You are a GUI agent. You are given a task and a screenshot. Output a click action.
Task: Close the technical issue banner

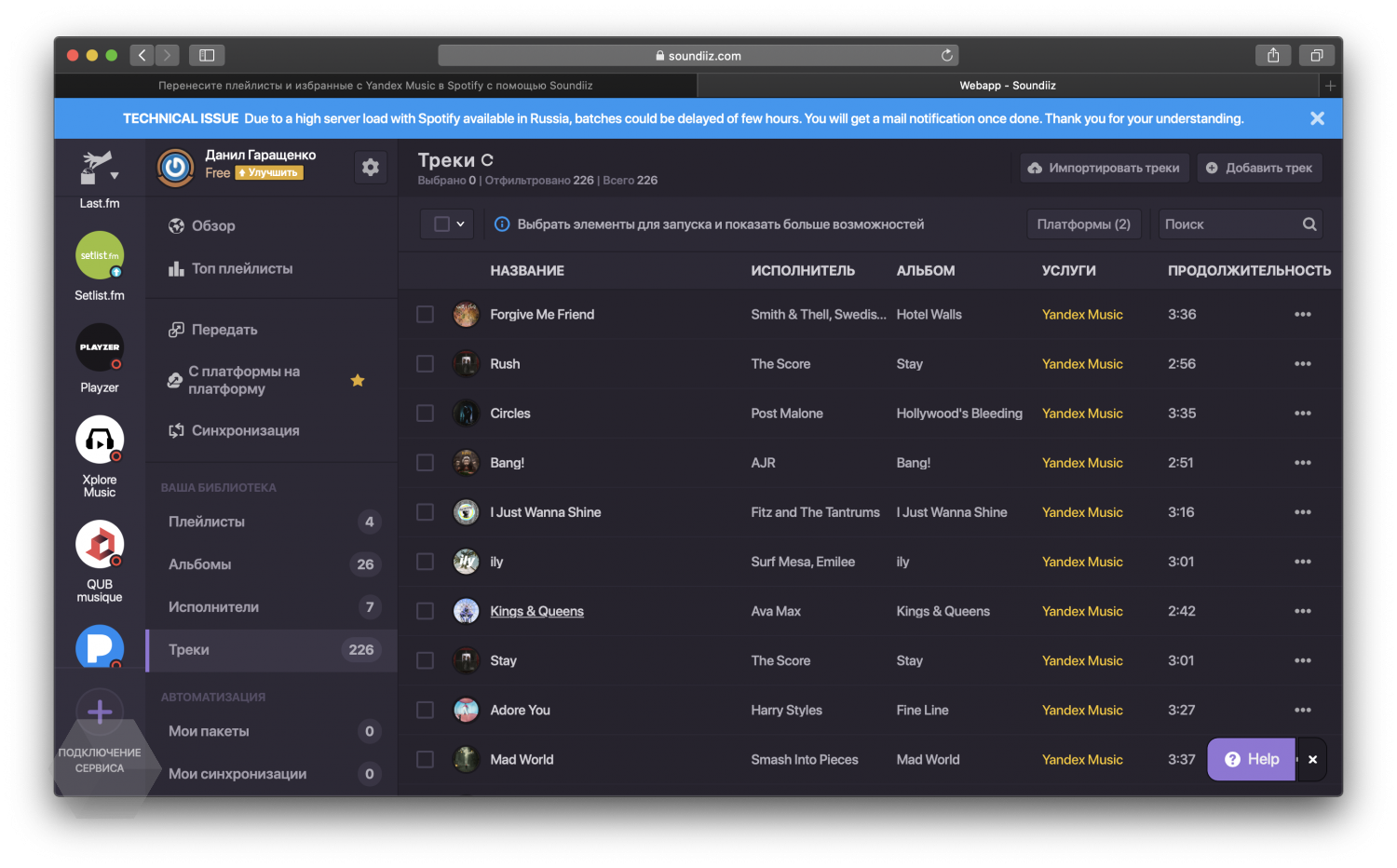pos(1317,118)
